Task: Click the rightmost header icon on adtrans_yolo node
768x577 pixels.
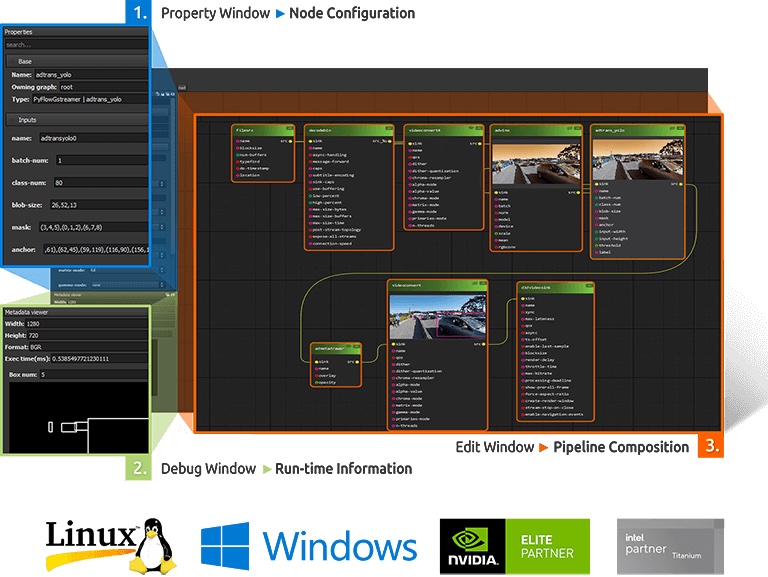Action: [x=680, y=129]
